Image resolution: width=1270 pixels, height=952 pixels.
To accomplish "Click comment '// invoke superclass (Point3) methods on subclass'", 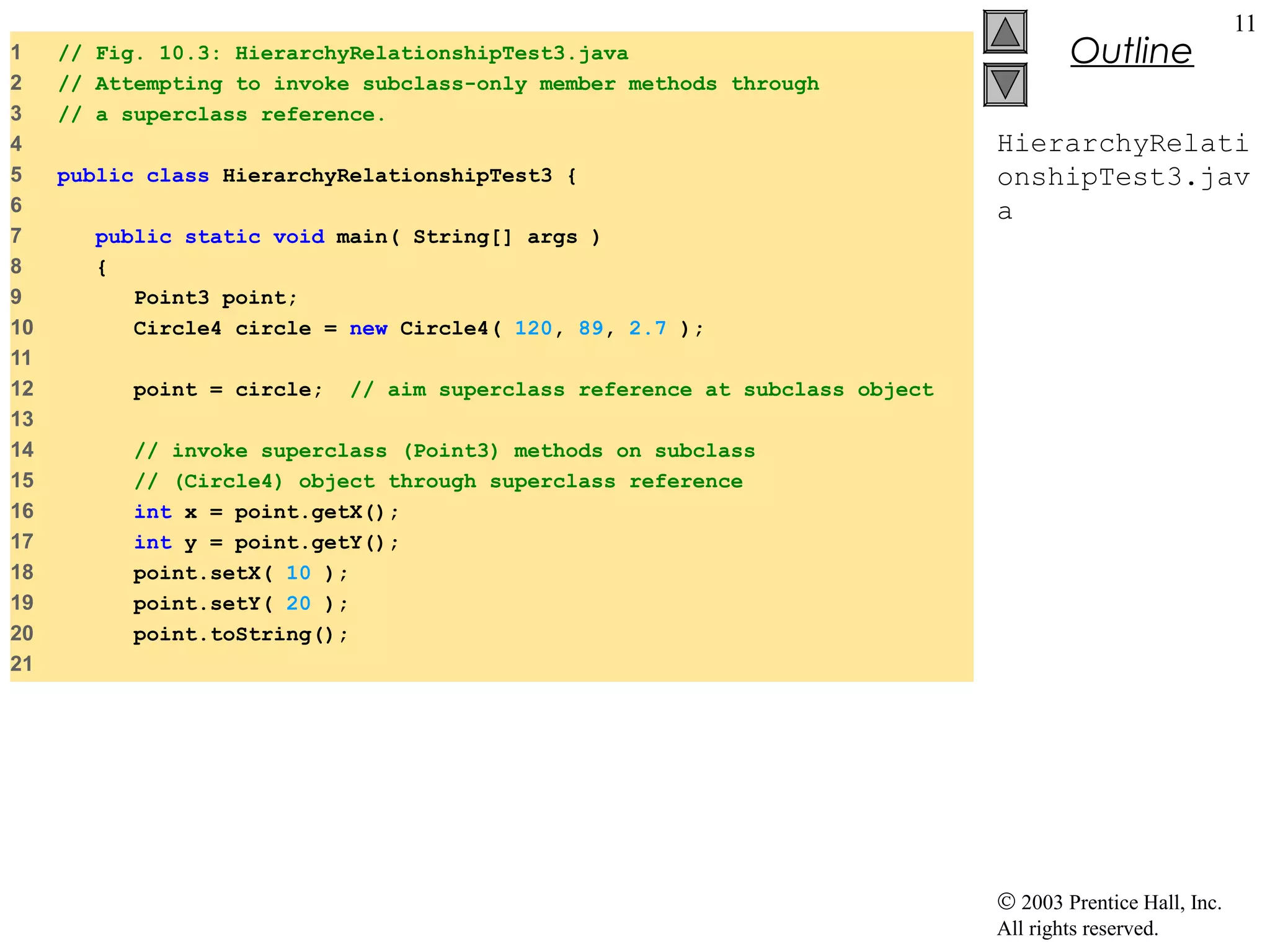I will [x=445, y=451].
